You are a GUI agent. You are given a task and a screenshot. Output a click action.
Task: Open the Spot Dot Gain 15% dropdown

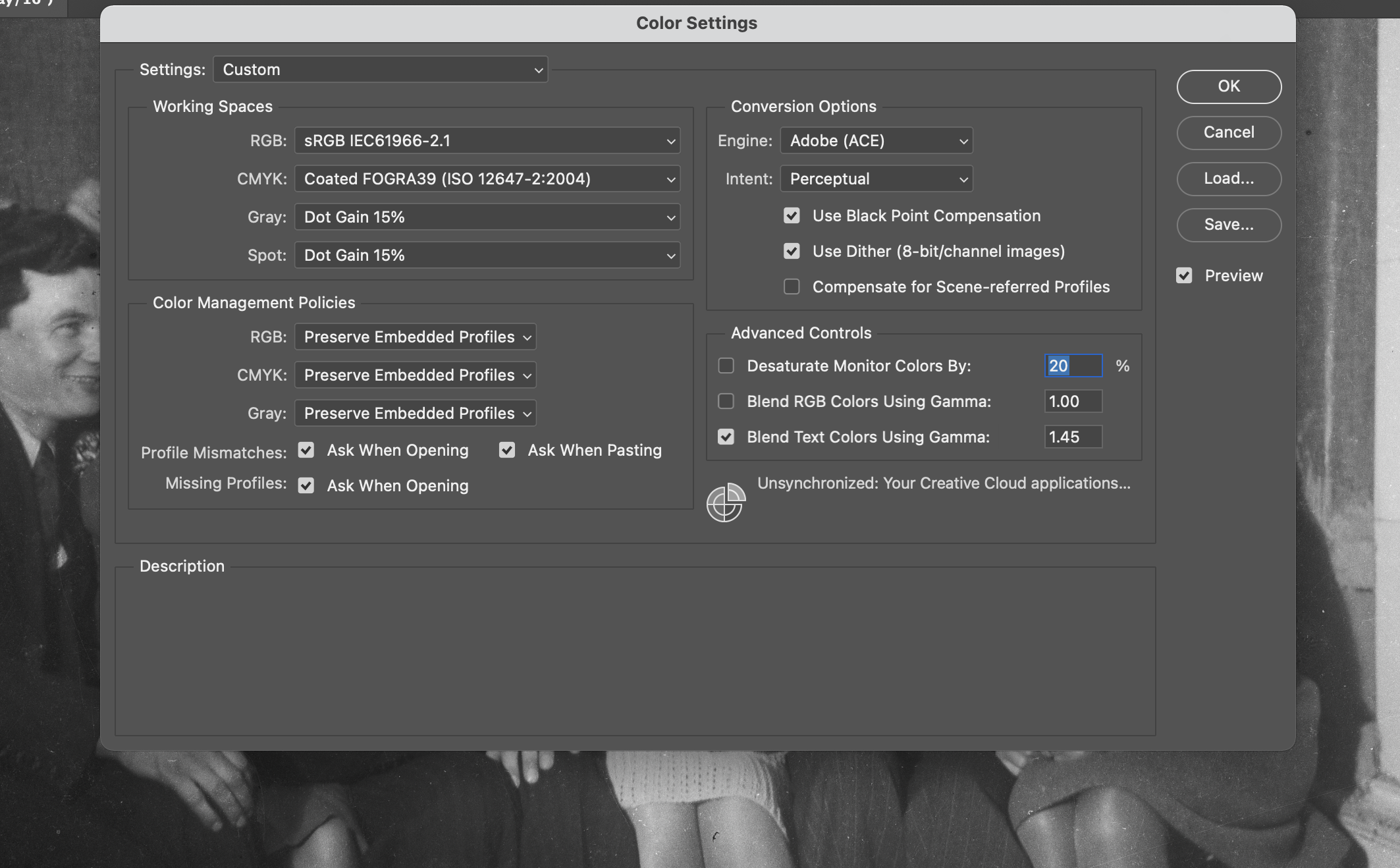[487, 256]
